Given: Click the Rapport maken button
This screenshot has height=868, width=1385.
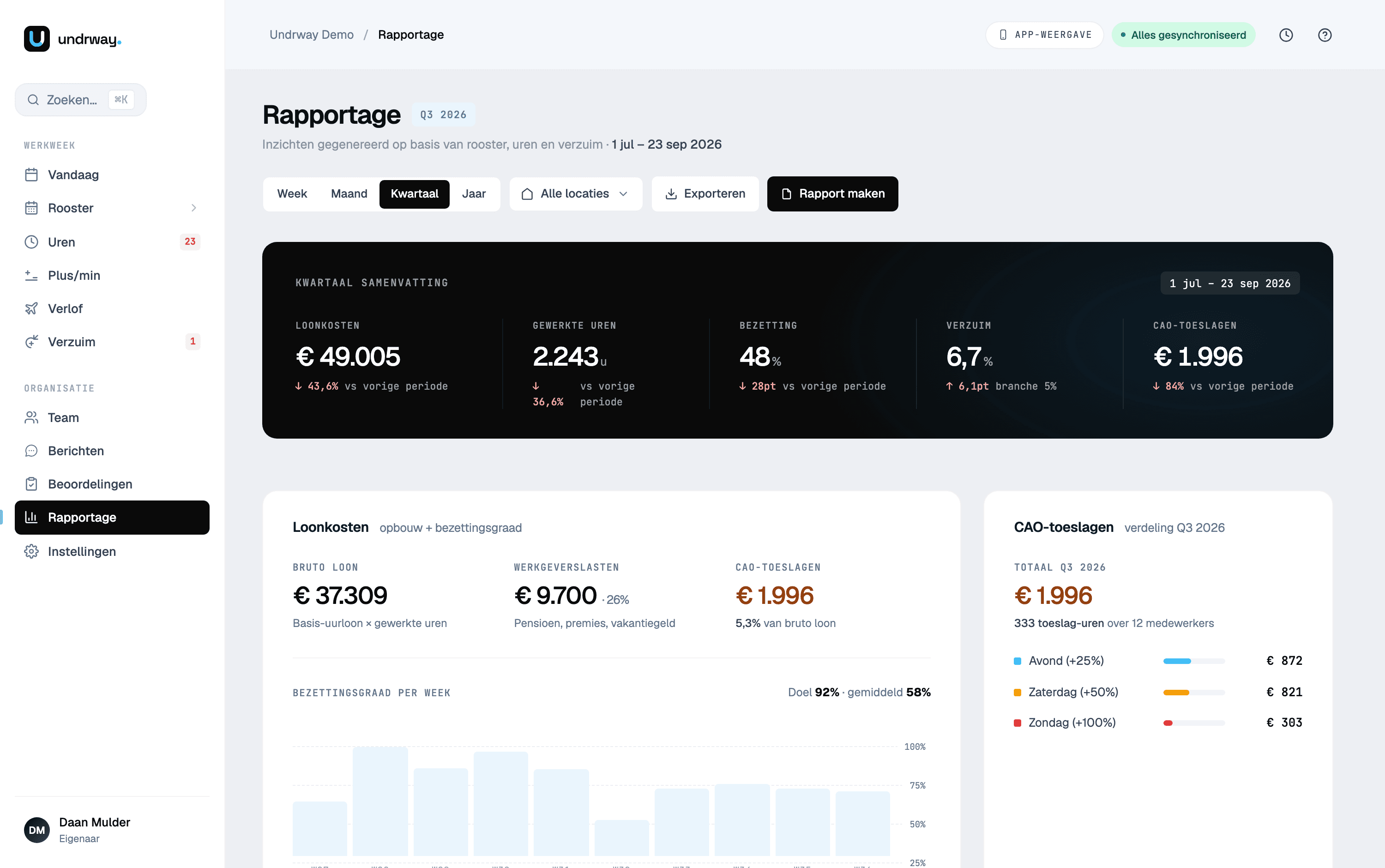Looking at the screenshot, I should coord(832,194).
